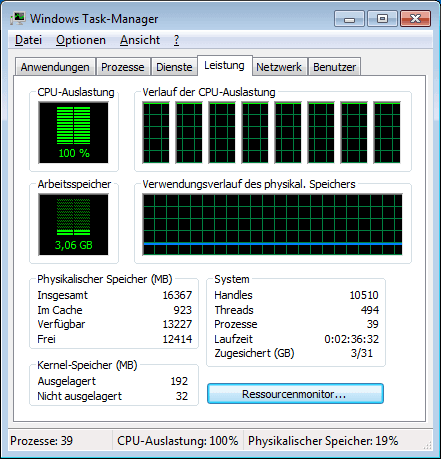This screenshot has height=459, width=441.
Task: Click the Frei value 12414
Action: coord(177,339)
